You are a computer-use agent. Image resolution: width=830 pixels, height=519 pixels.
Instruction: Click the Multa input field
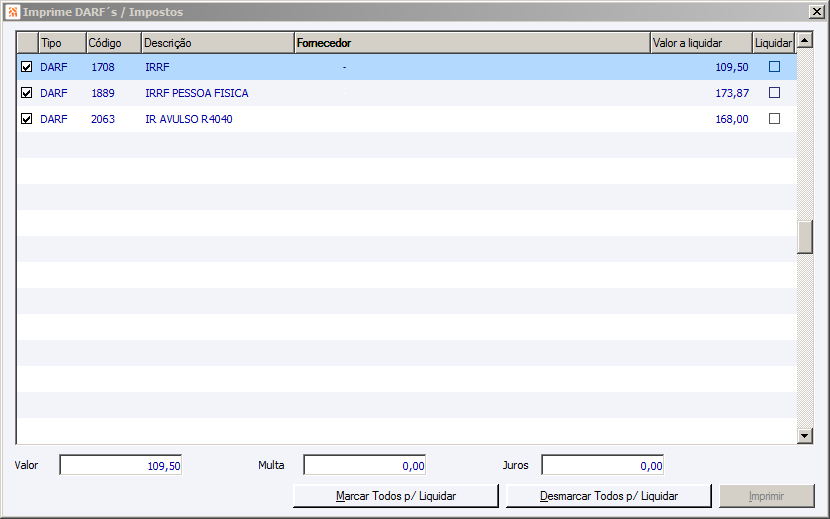(365, 465)
